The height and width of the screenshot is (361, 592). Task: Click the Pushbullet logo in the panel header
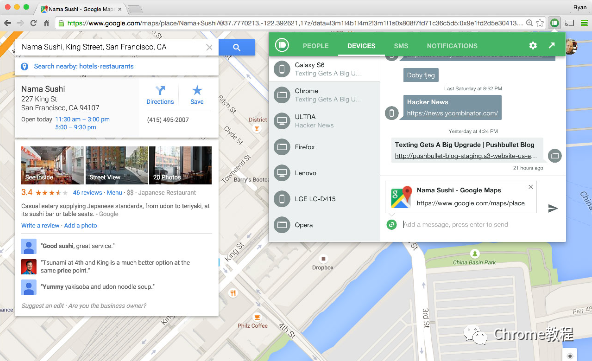(282, 45)
